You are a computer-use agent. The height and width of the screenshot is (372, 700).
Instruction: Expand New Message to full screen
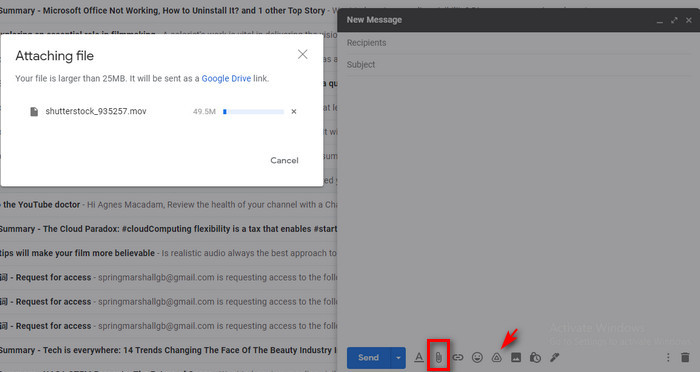[x=674, y=20]
